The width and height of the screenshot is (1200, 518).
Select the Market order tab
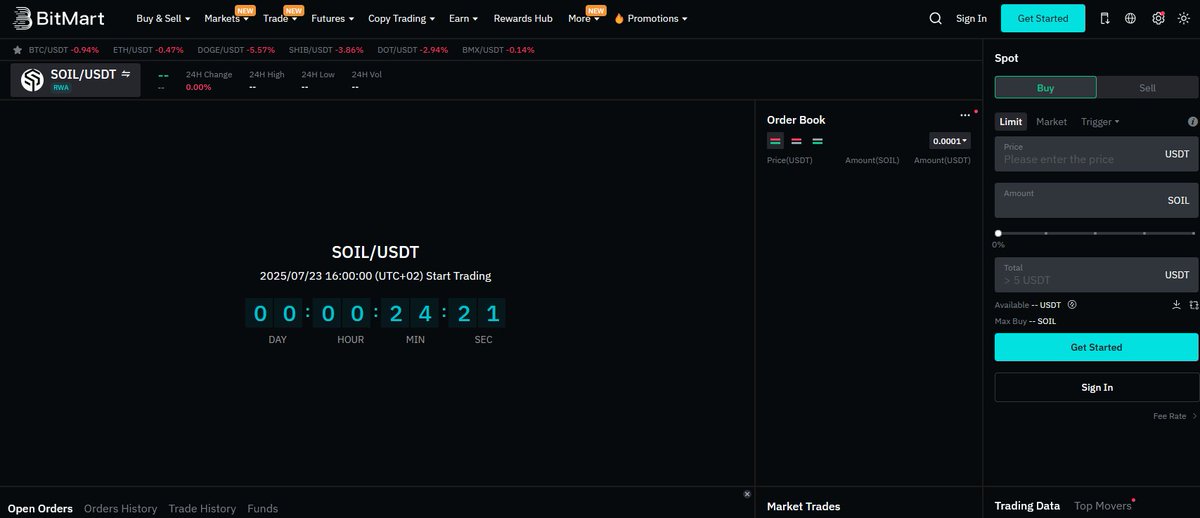point(1051,122)
